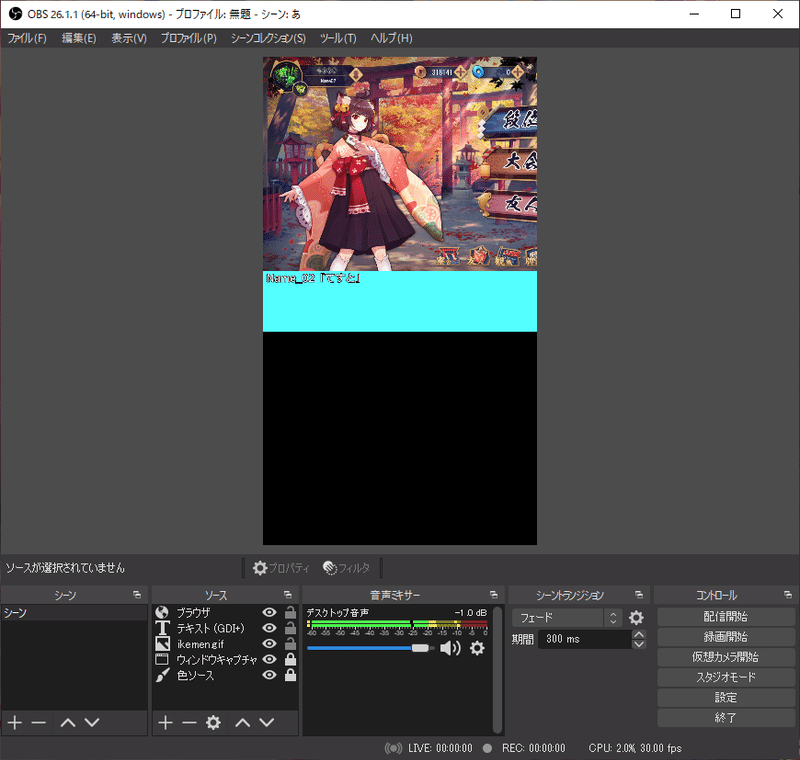
Task: Select the ブラウザ globe icon
Action: tap(162, 612)
